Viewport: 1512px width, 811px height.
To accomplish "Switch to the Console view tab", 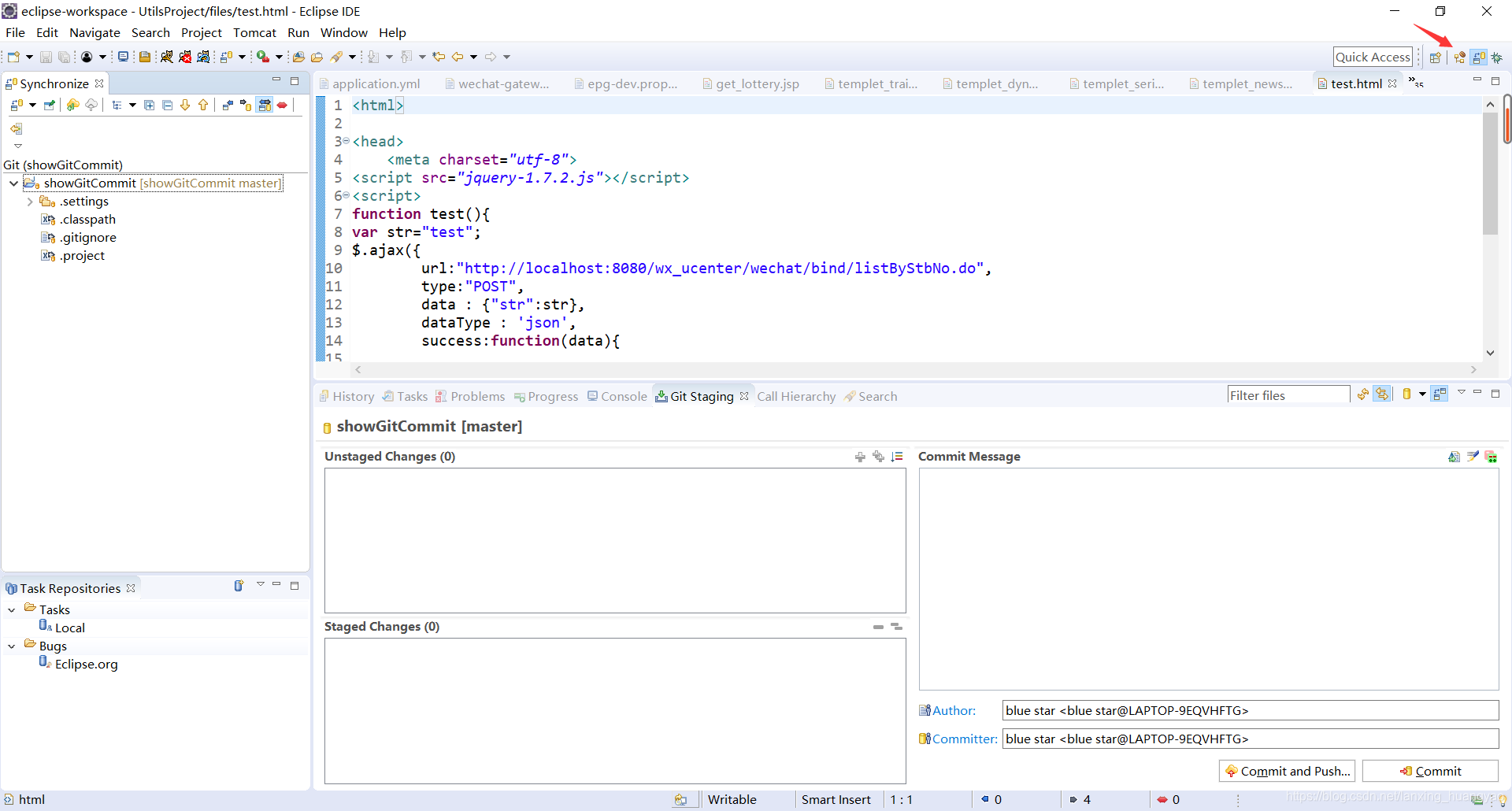I will point(617,397).
